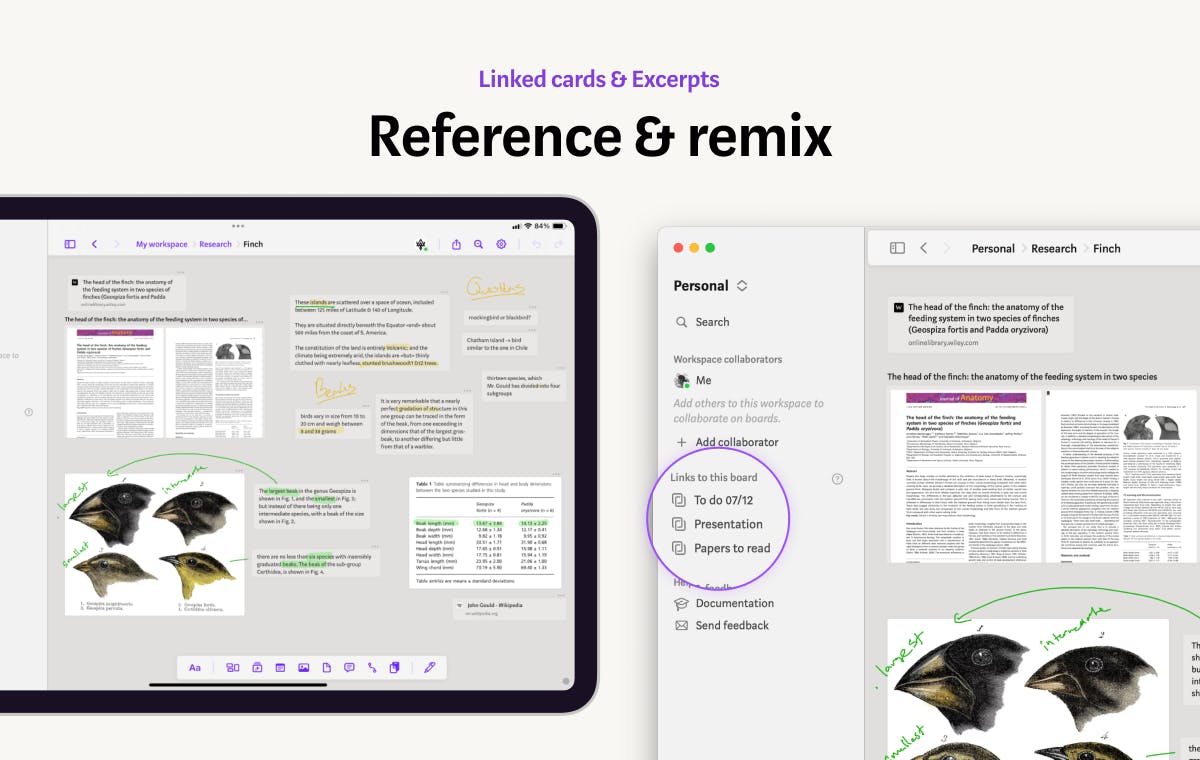The image size is (1200, 760).
Task: Select the board/column card tool in the bottom toolbar
Action: 233,667
